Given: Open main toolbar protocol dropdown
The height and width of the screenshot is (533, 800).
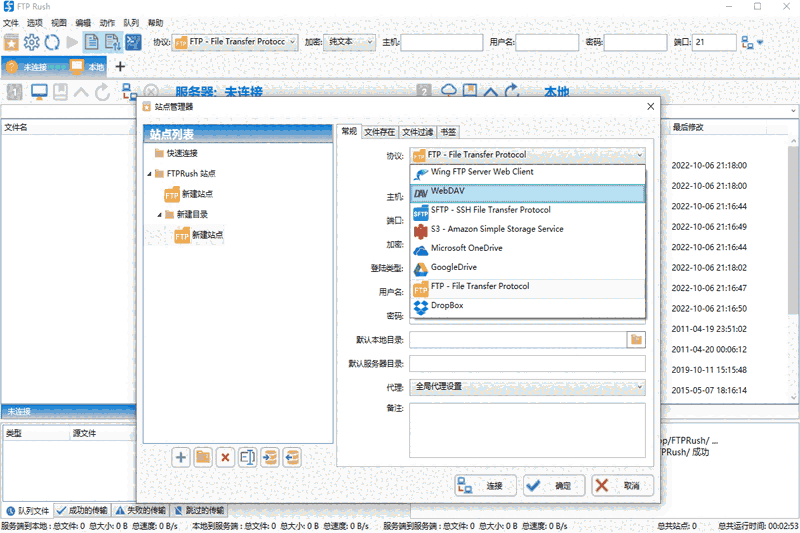Looking at the screenshot, I should (x=235, y=42).
